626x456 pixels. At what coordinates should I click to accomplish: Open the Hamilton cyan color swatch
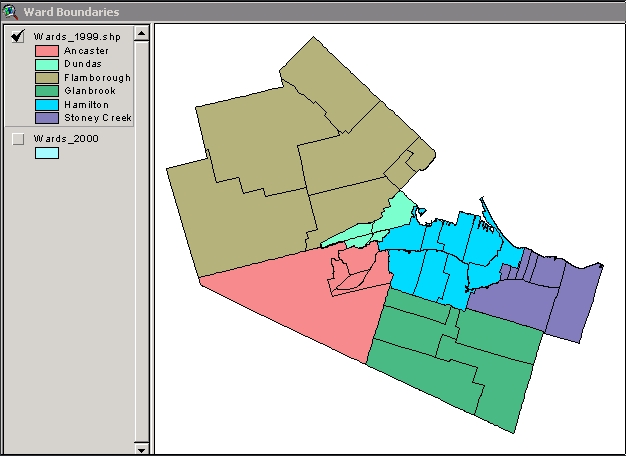(x=47, y=105)
